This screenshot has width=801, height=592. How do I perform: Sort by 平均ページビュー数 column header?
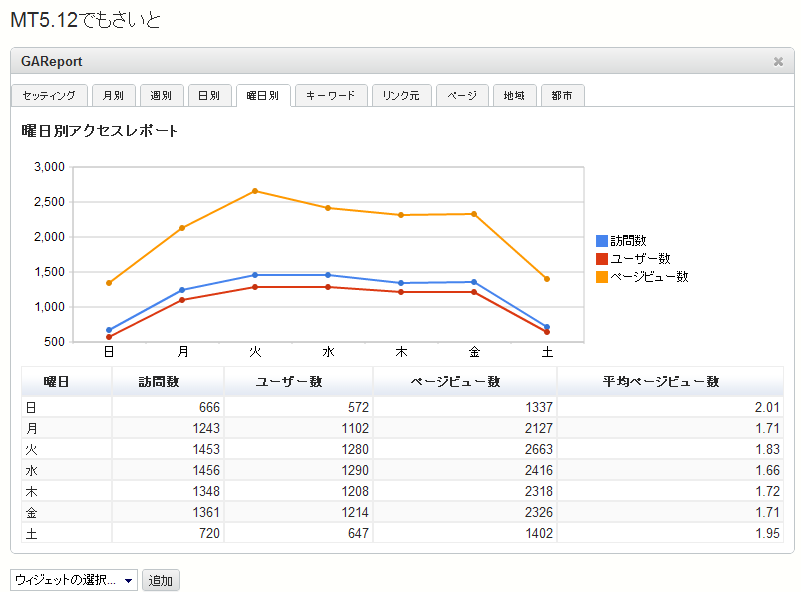pos(669,382)
